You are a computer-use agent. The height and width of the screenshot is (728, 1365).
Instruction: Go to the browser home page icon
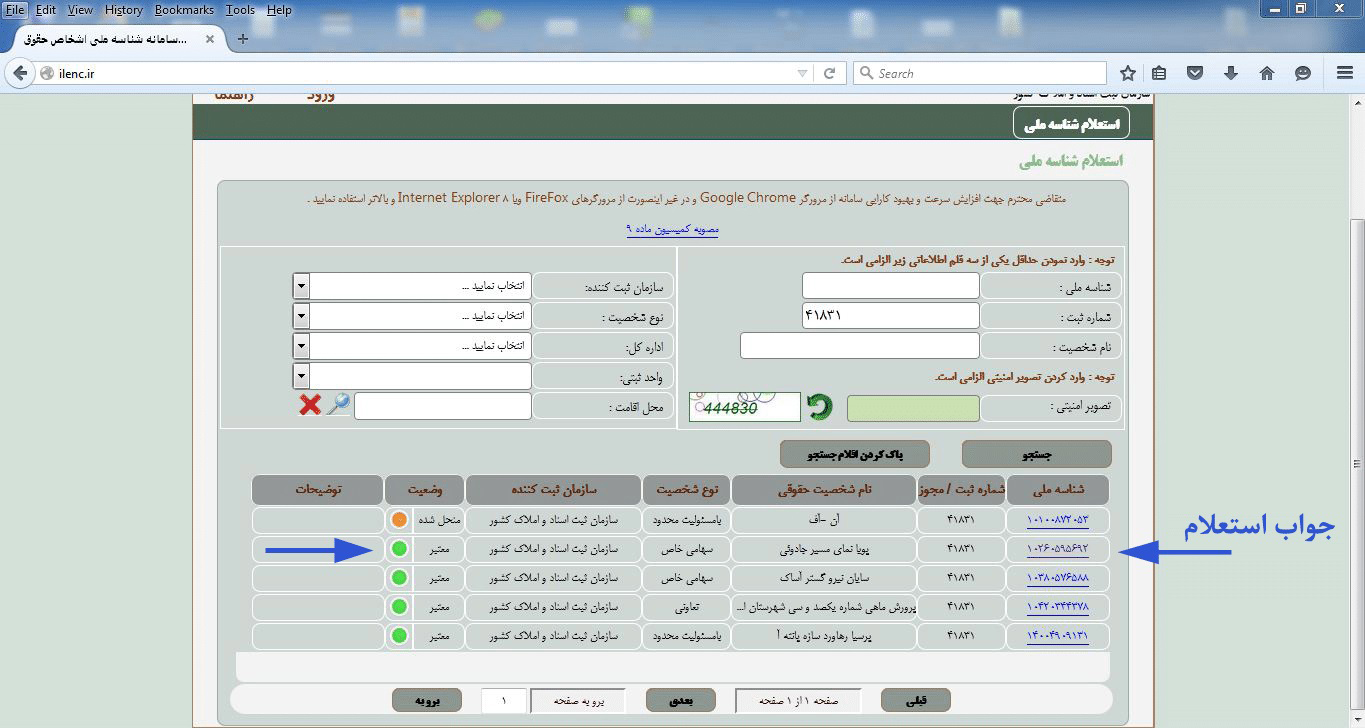[1267, 73]
